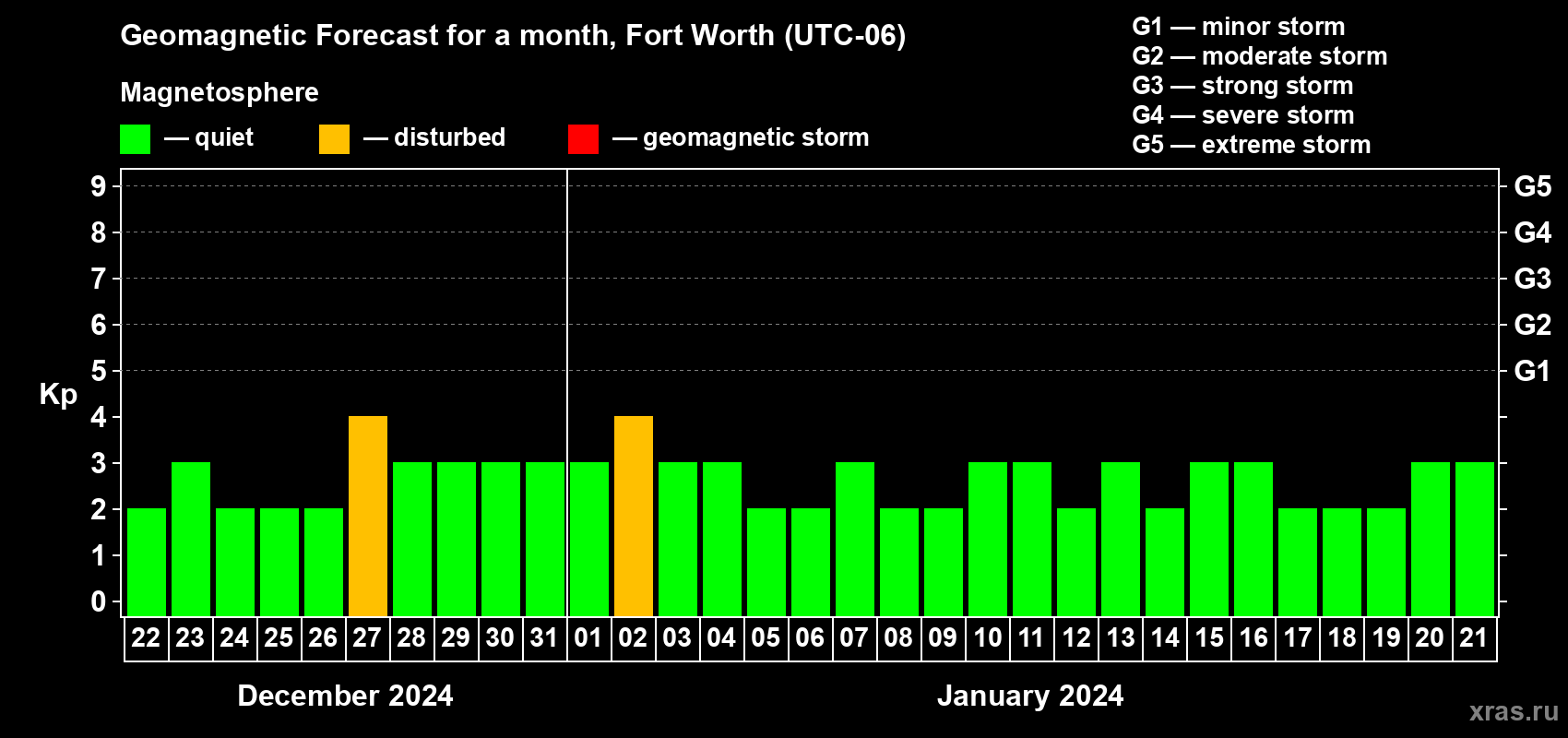Click the G1 label on right axis
1568x738 pixels.
[1532, 371]
